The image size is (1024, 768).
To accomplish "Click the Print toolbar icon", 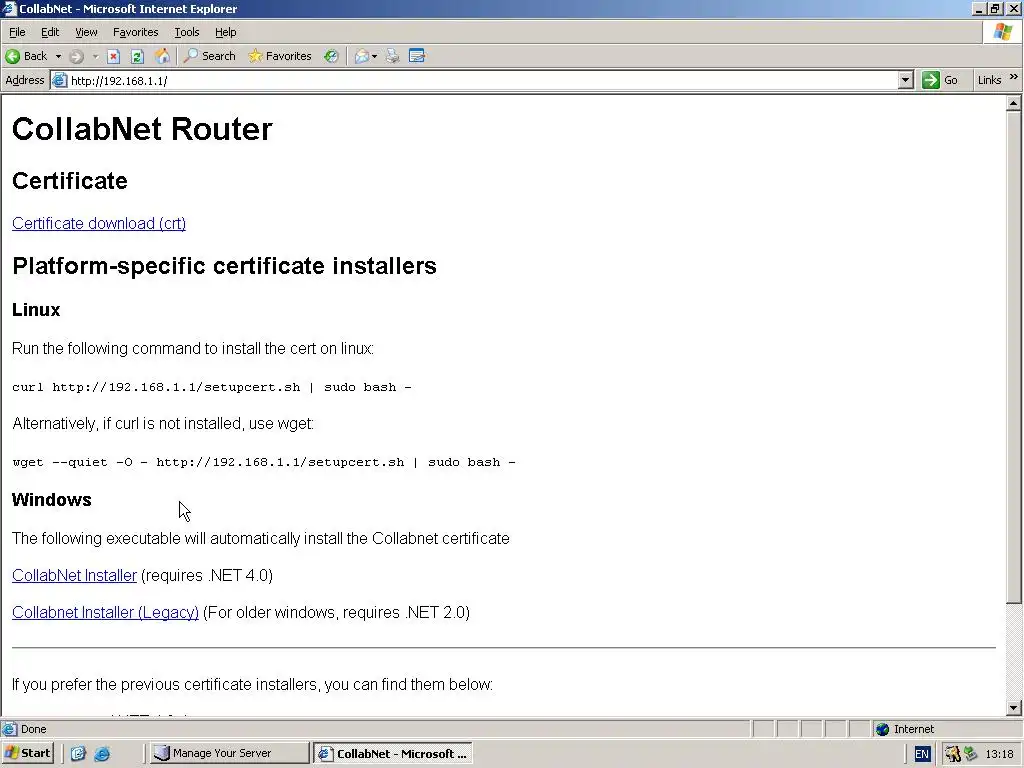I will click(392, 56).
